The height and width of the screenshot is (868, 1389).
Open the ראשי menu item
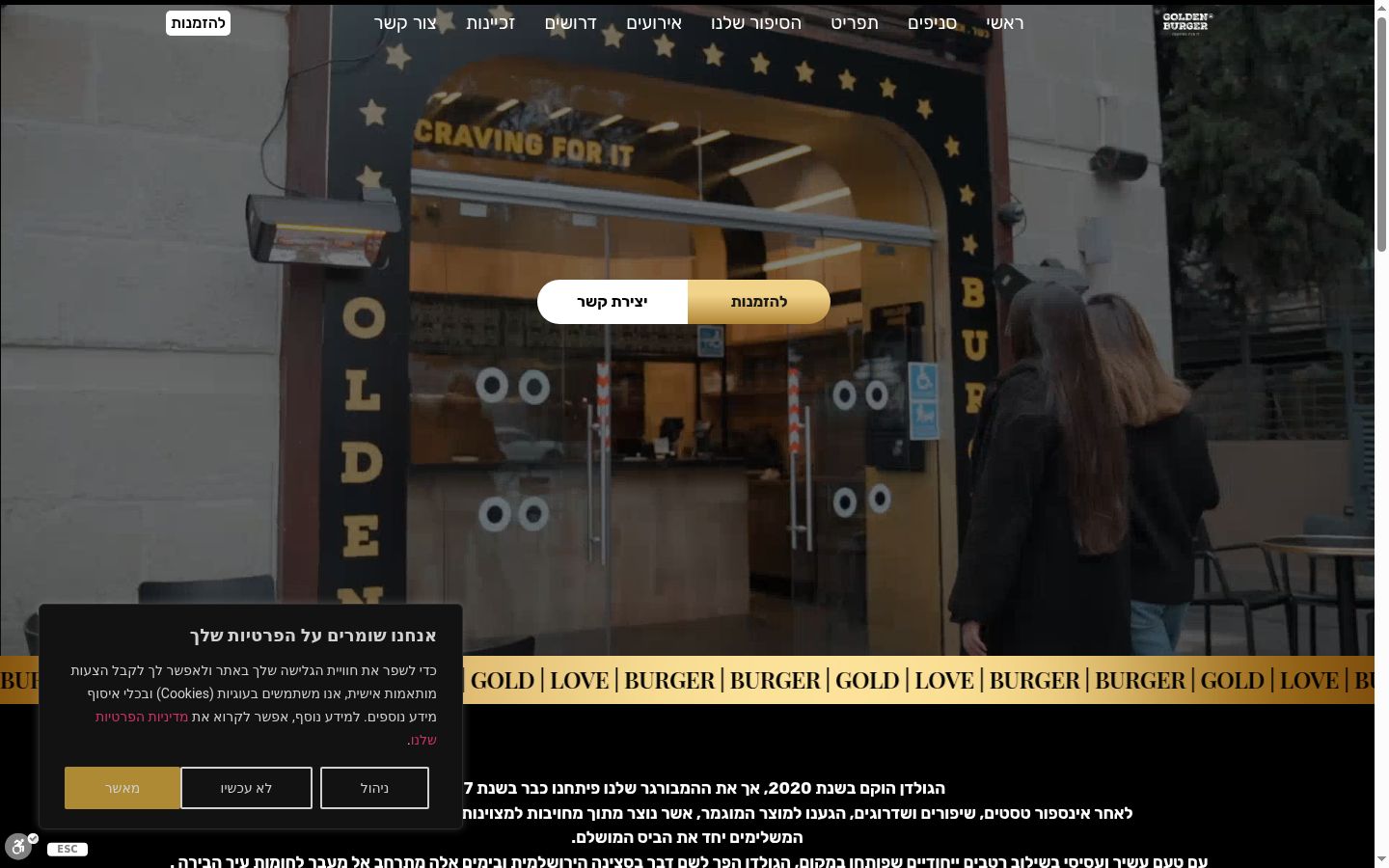coord(1005,23)
